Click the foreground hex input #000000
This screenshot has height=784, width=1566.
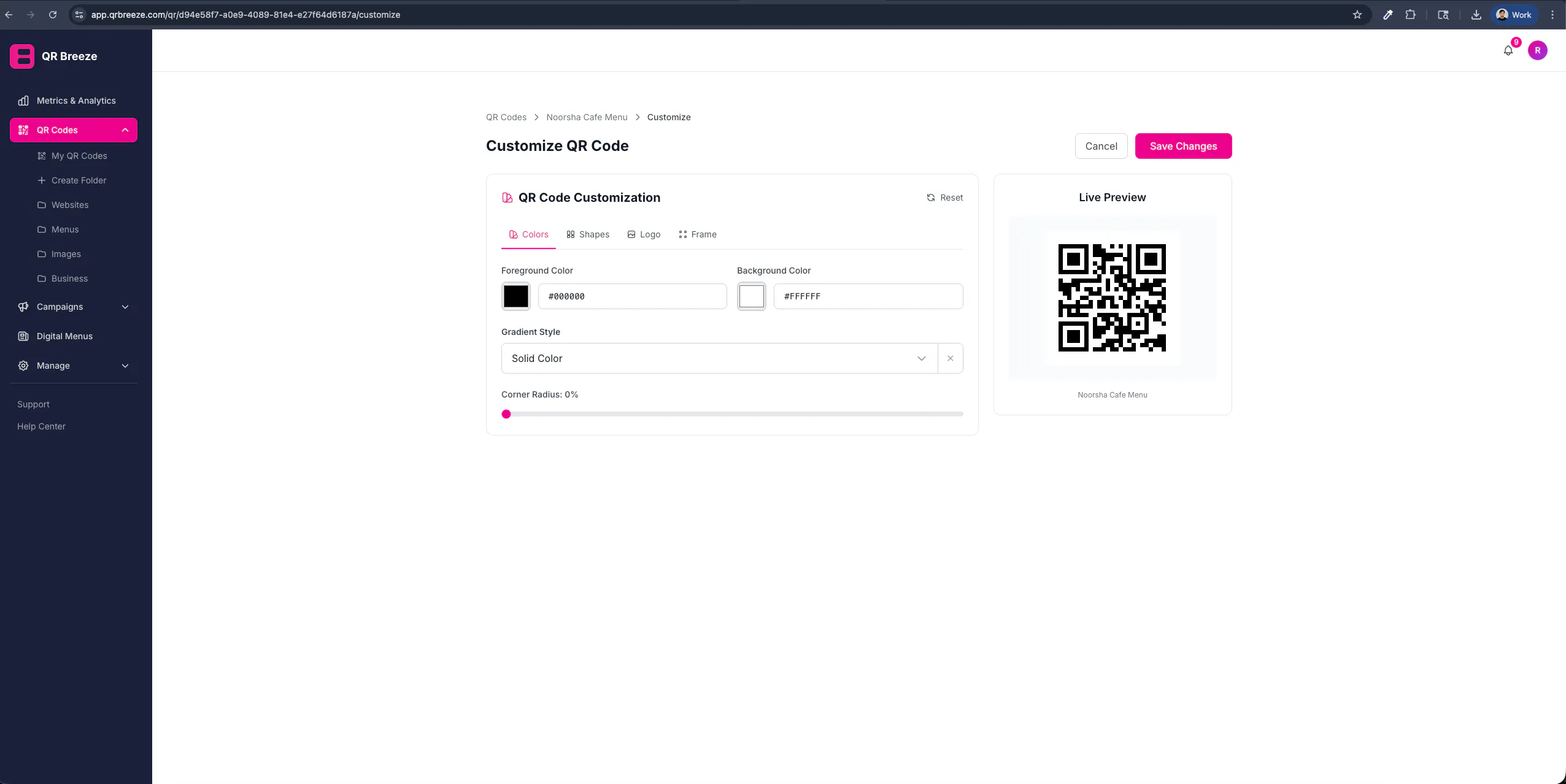pyautogui.click(x=632, y=296)
